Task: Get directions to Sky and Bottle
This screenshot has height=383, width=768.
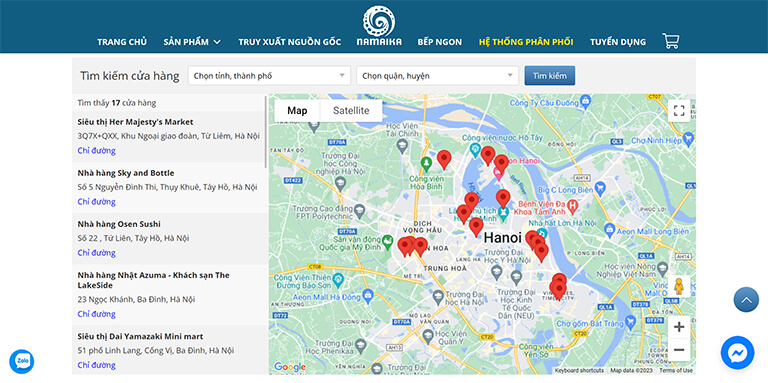Action: coord(96,202)
